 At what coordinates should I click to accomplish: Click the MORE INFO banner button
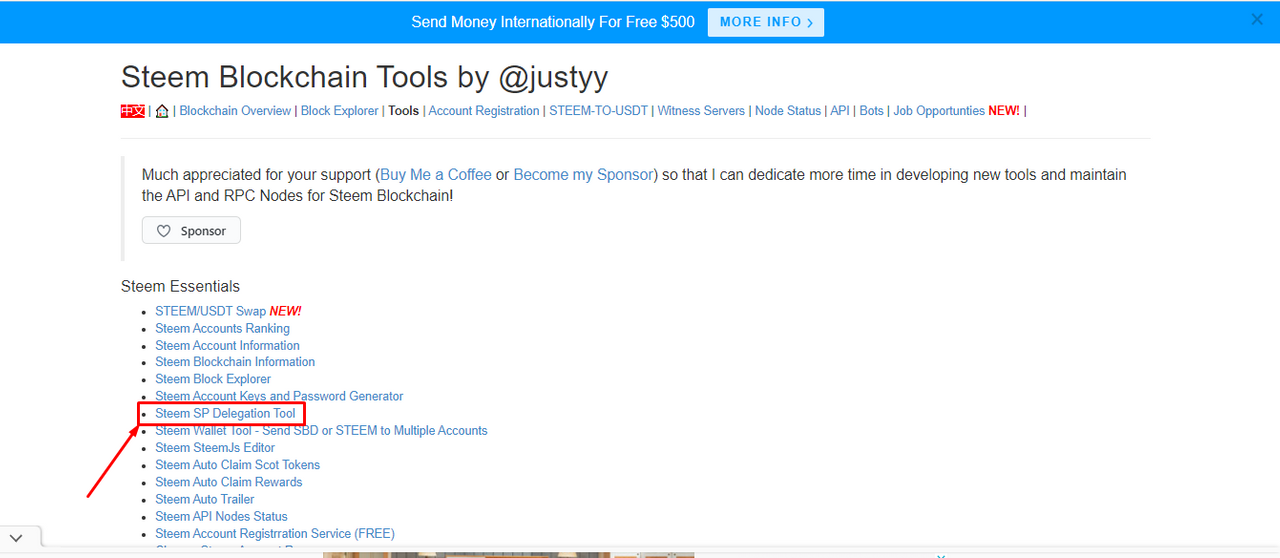(x=766, y=22)
